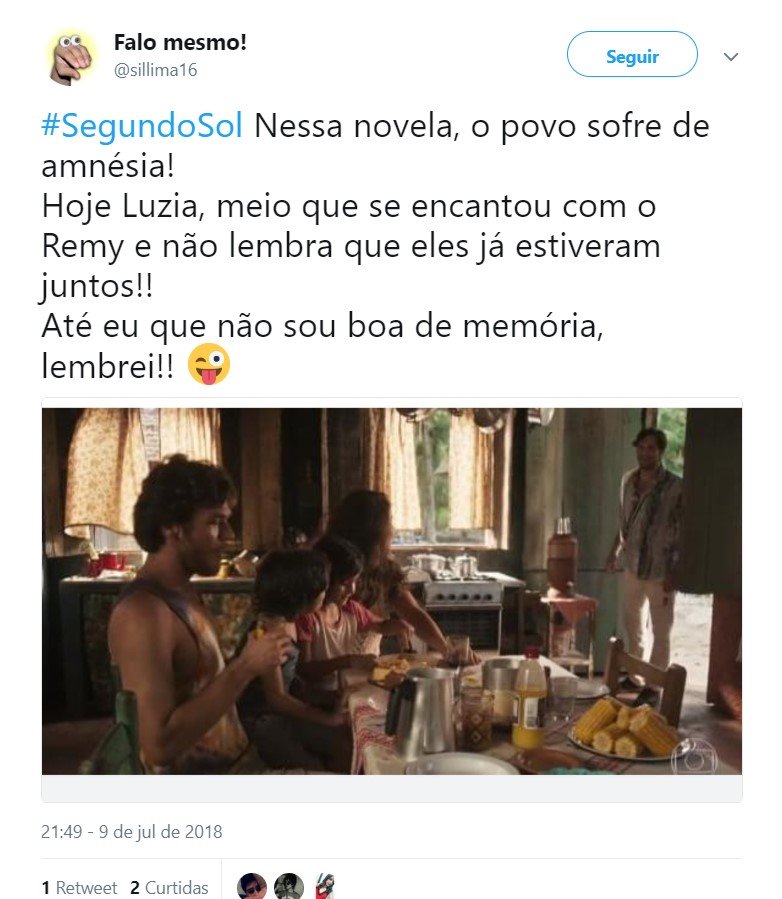Viewport: 782px width, 899px height.
Task: Open the second gray-toned liker avatar
Action: point(288,886)
